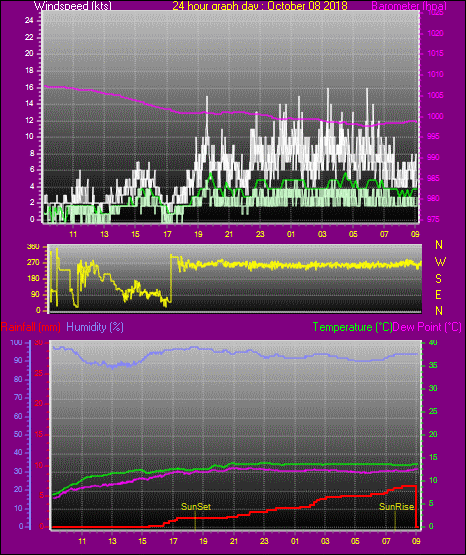Click the 1000 hpa barometer tick label

(x=436, y=116)
